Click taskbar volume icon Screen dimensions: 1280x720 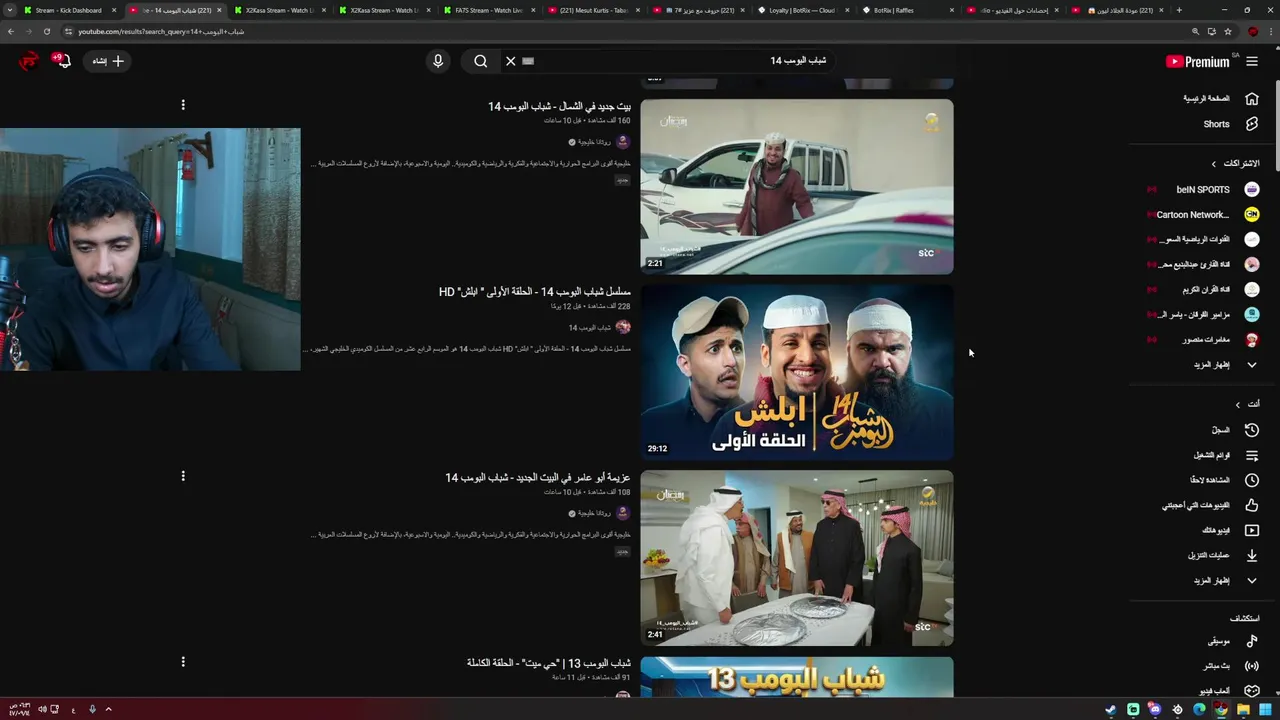[x=42, y=710]
